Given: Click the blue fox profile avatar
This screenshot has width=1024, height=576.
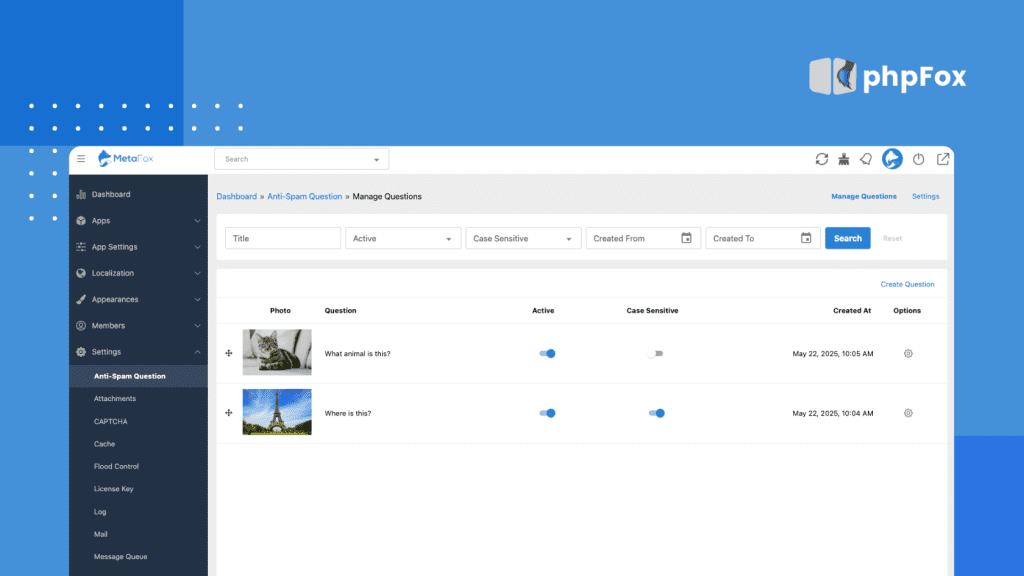Looking at the screenshot, I should pos(892,159).
